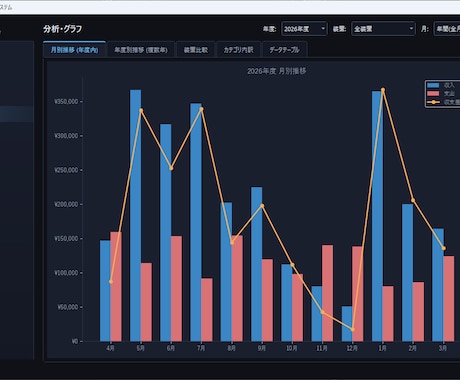
Task: Click the 分析・グラフ page heading
Action: pyautogui.click(x=62, y=29)
